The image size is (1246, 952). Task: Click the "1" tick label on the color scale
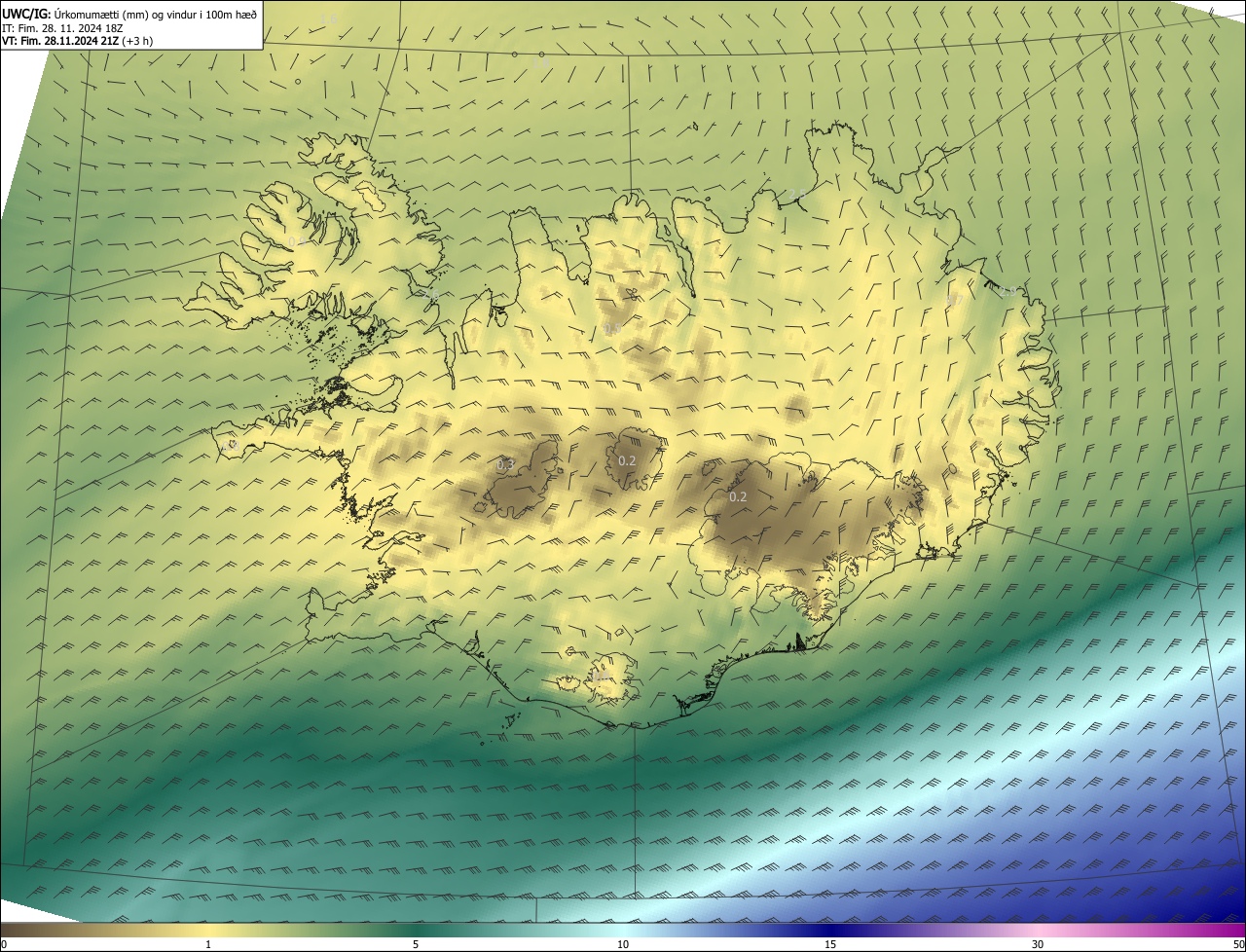point(208,945)
